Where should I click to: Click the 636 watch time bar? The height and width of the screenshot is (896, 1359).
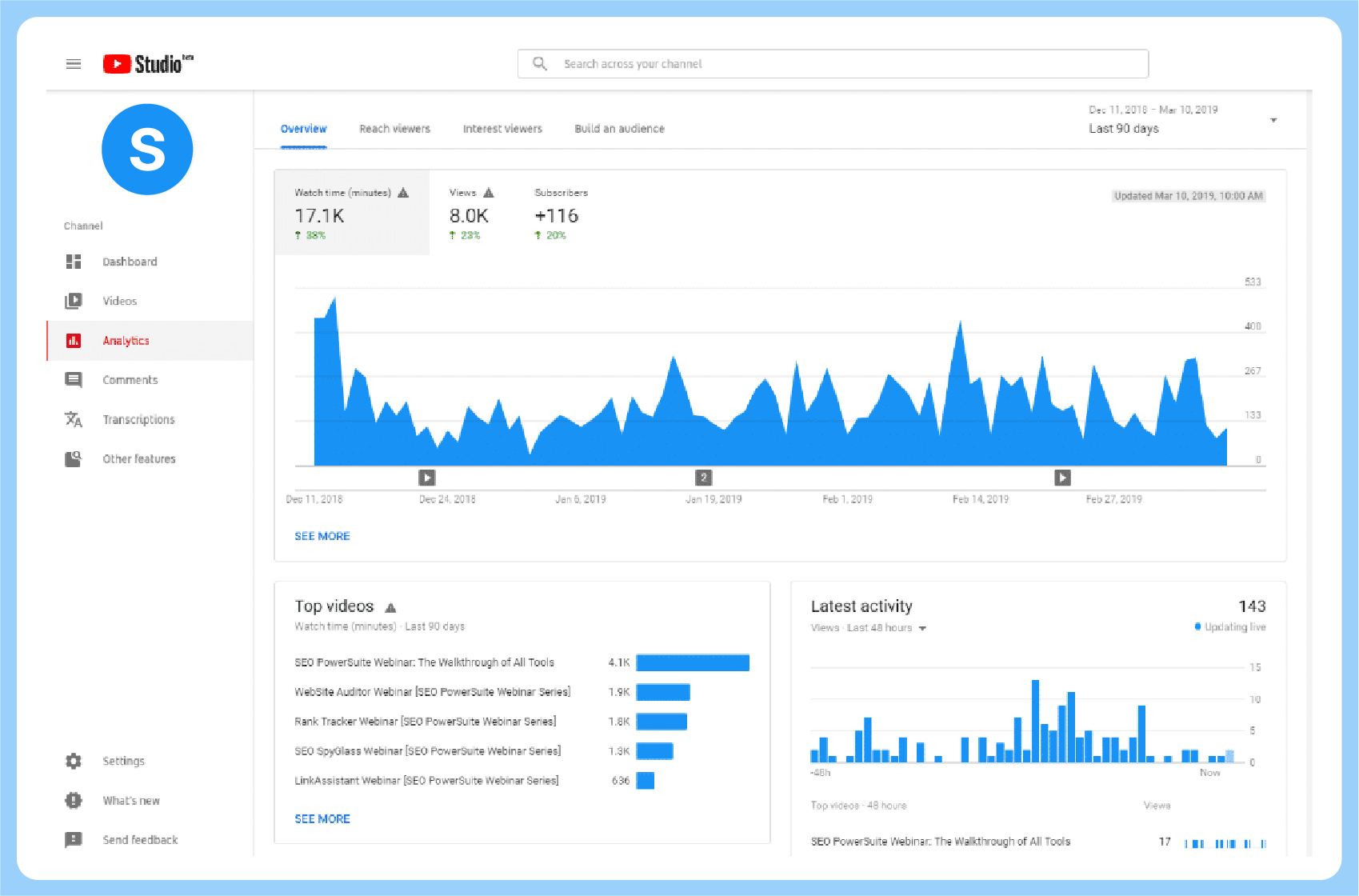[x=646, y=781]
